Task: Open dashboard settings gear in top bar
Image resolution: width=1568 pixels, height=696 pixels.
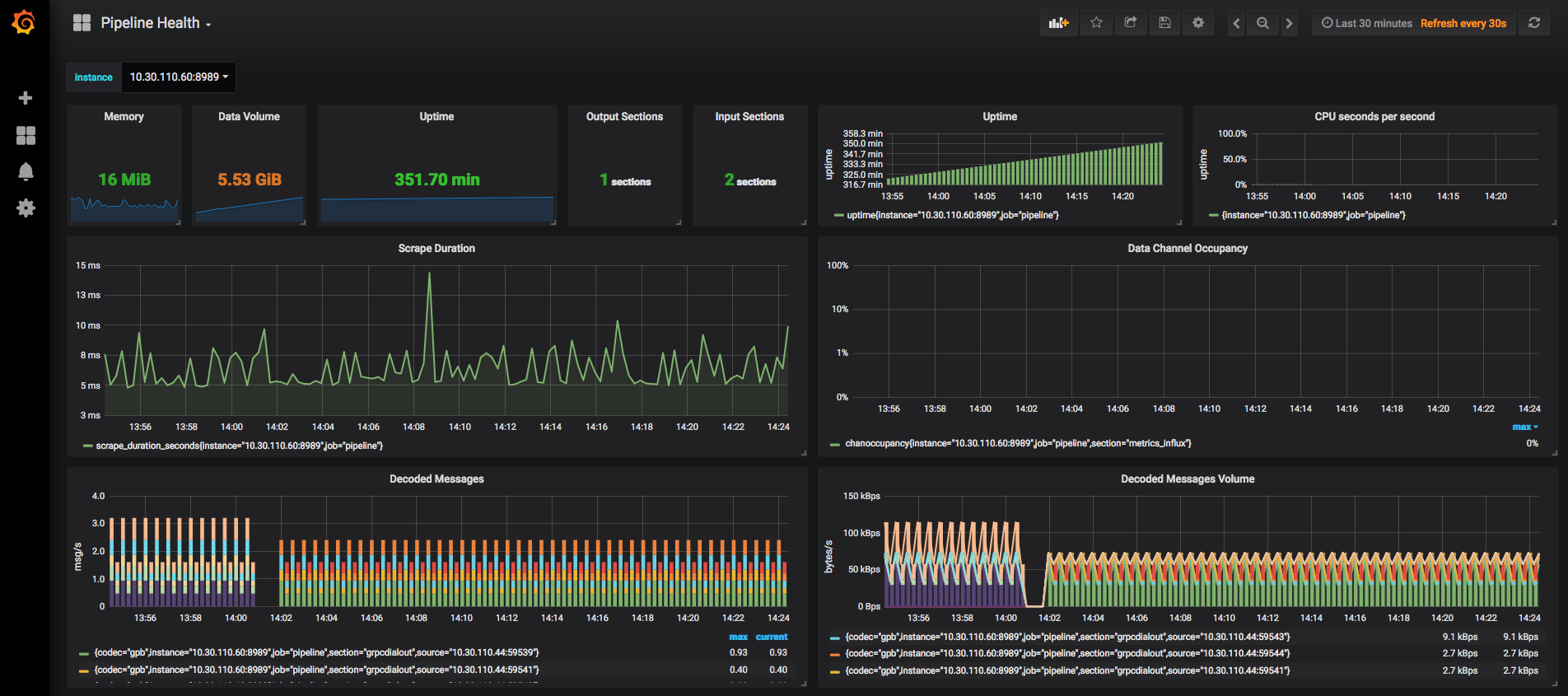Action: pos(1198,23)
